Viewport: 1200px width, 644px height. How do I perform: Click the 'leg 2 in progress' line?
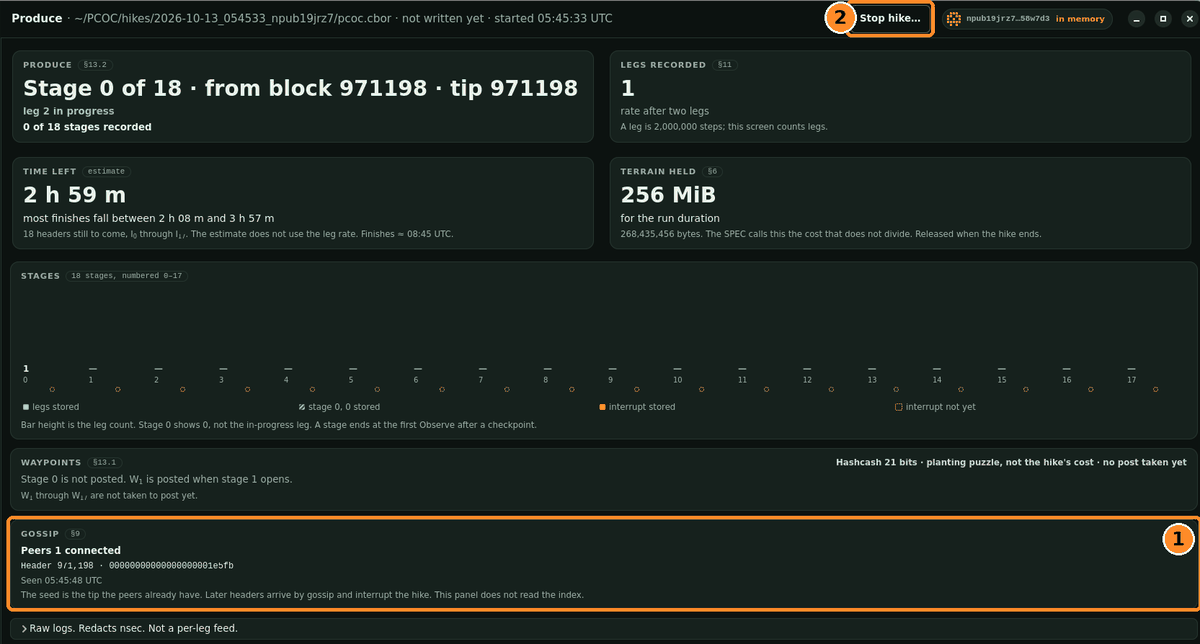tap(68, 111)
